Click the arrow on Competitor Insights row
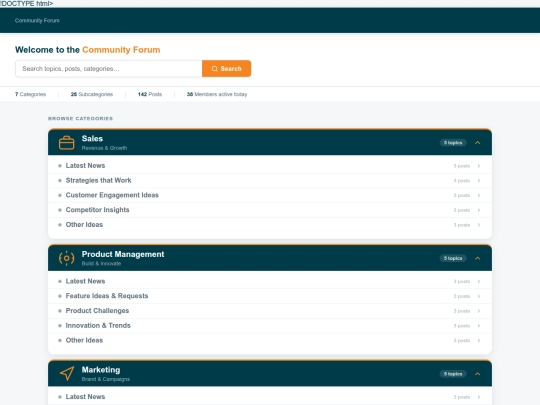This screenshot has height=405, width=540. [x=479, y=210]
